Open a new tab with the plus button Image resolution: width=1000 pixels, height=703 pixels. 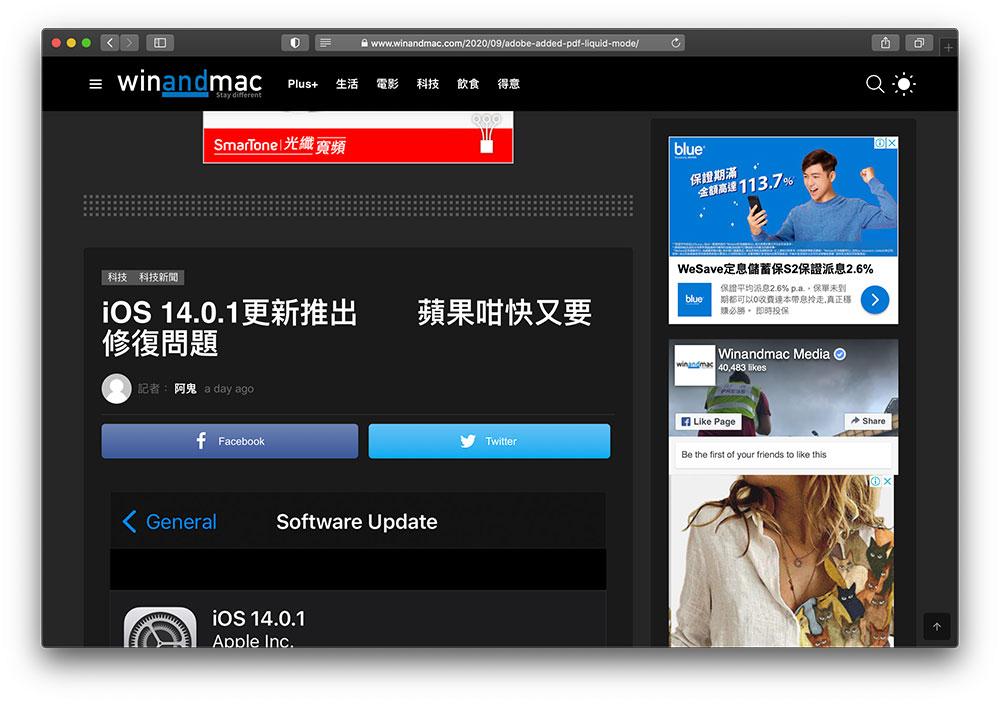pyautogui.click(x=948, y=47)
